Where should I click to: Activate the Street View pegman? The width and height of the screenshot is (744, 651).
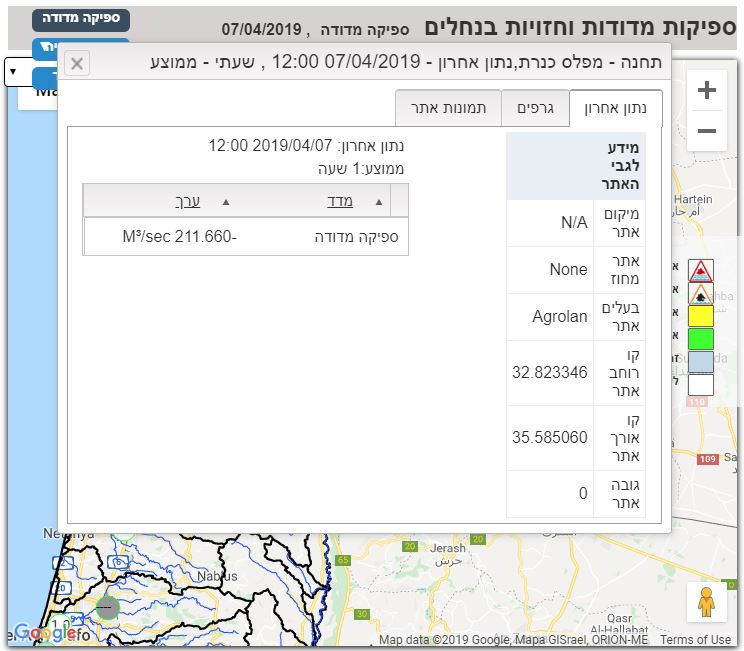706,602
